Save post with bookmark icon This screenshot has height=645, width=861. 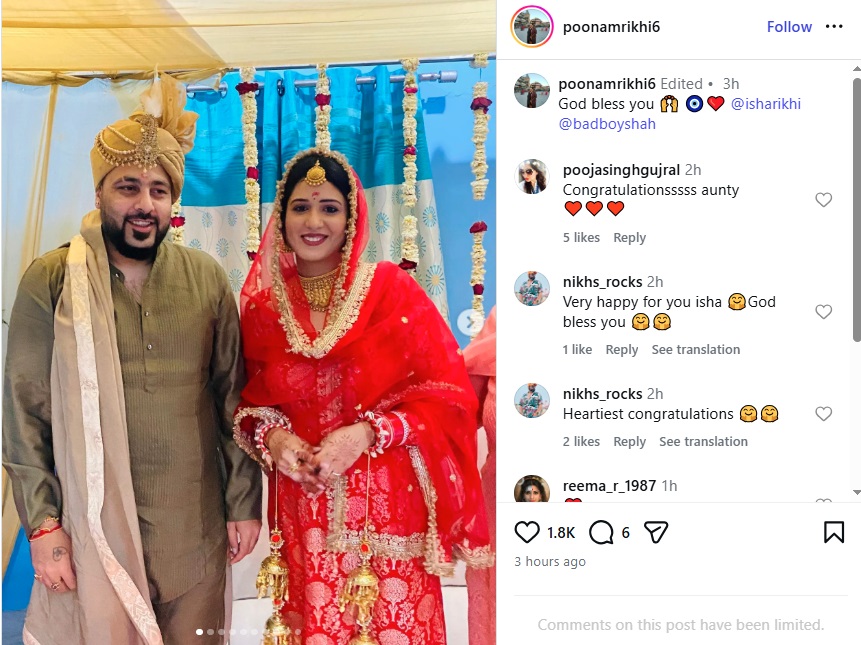(834, 532)
